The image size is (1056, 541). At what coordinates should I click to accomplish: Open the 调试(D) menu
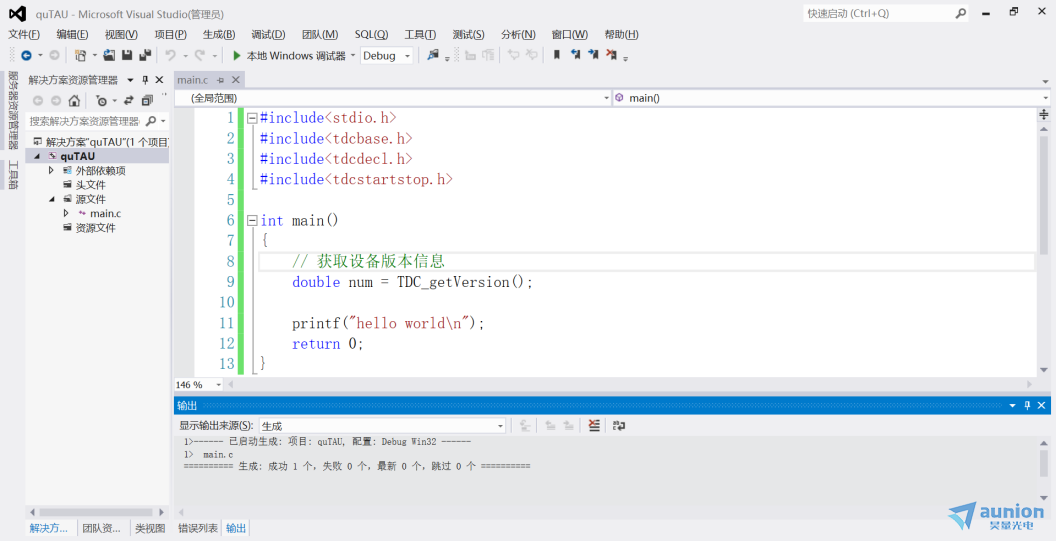268,34
